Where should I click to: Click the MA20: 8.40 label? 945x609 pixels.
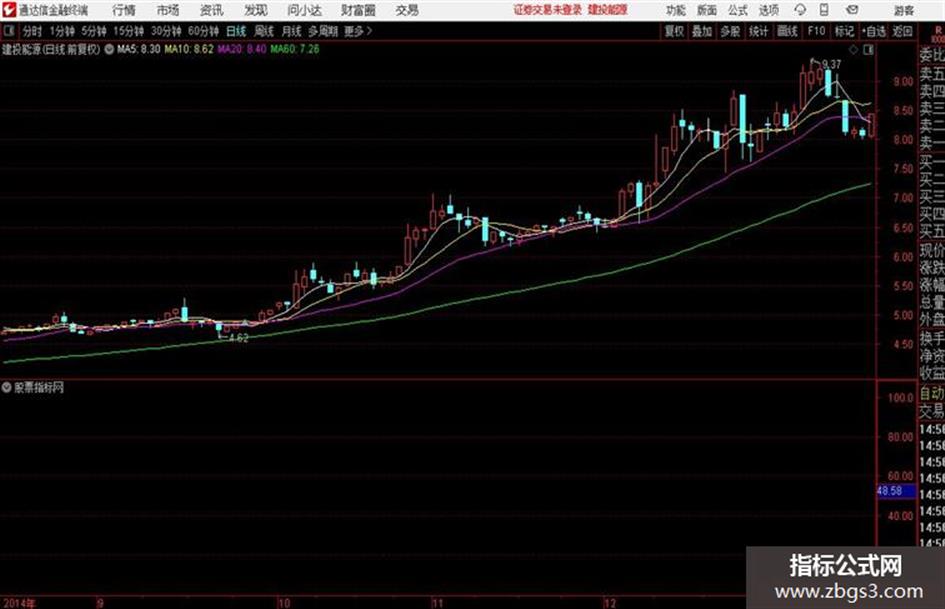pyautogui.click(x=242, y=49)
